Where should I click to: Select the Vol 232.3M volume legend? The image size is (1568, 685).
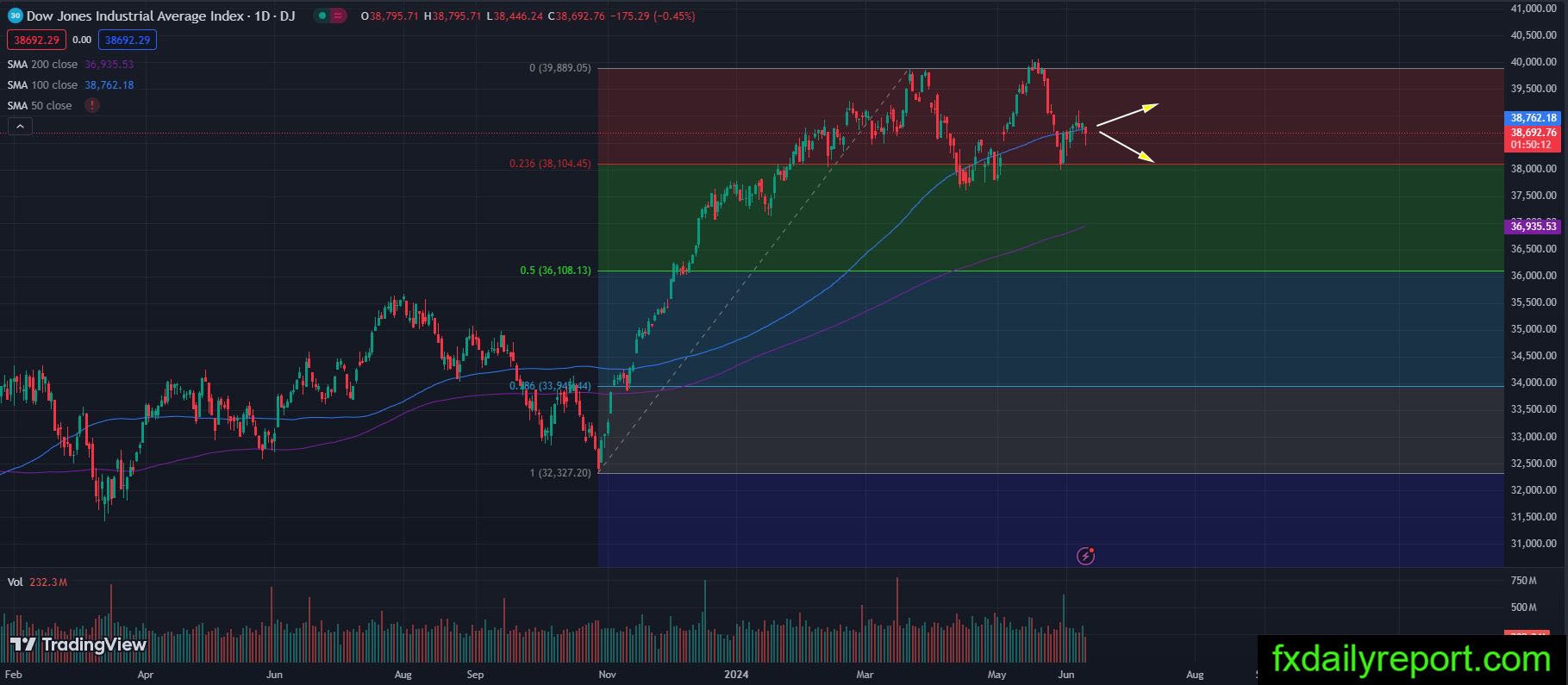click(x=37, y=582)
